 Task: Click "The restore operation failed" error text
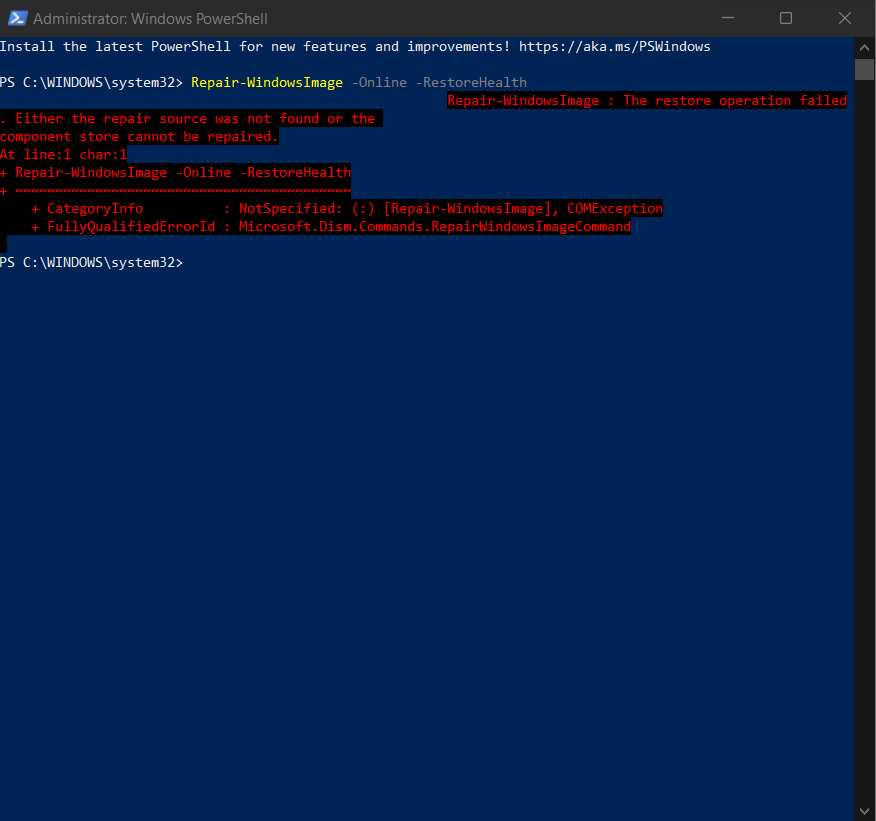pos(735,101)
